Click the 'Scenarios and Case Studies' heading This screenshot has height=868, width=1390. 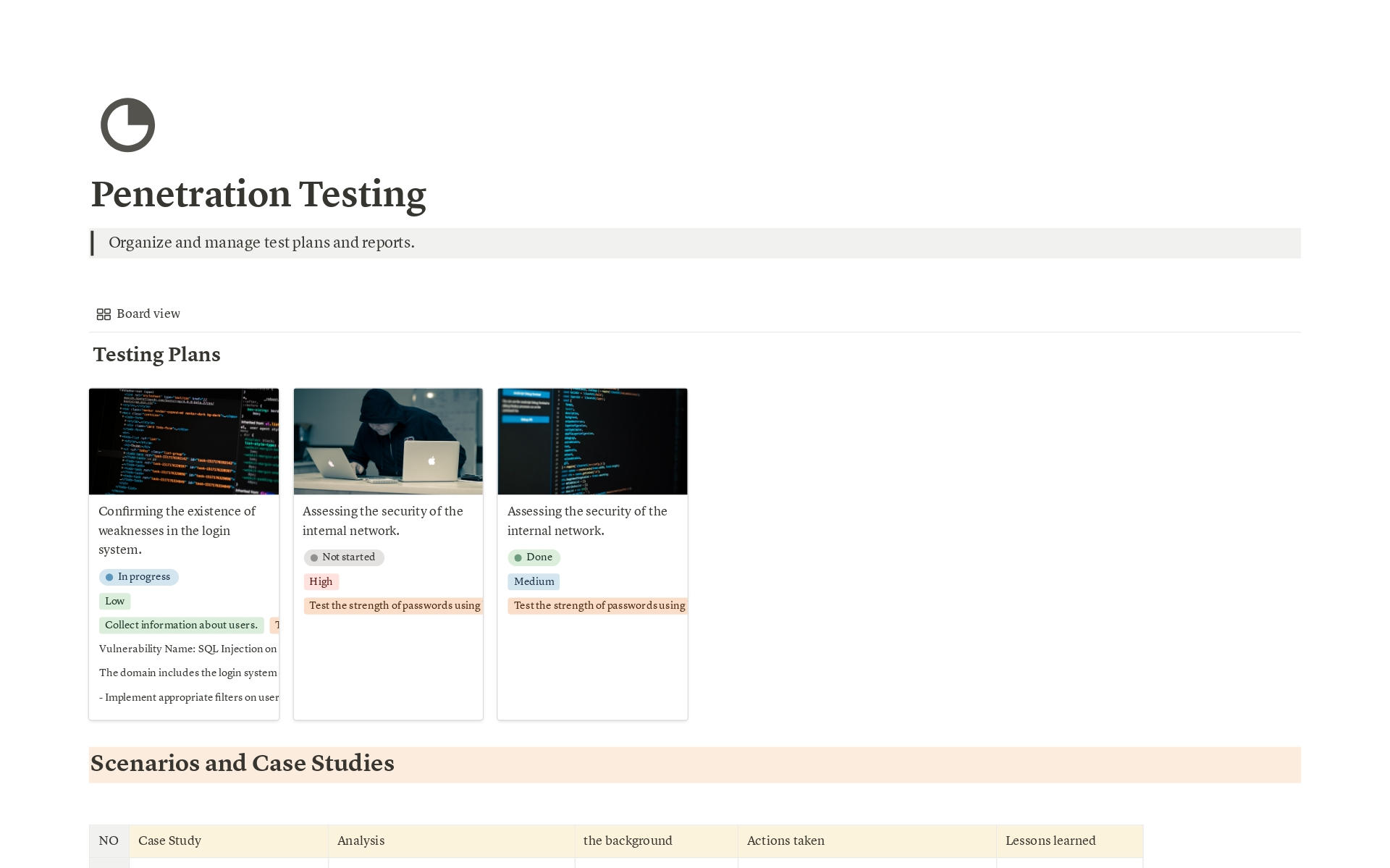pos(242,764)
